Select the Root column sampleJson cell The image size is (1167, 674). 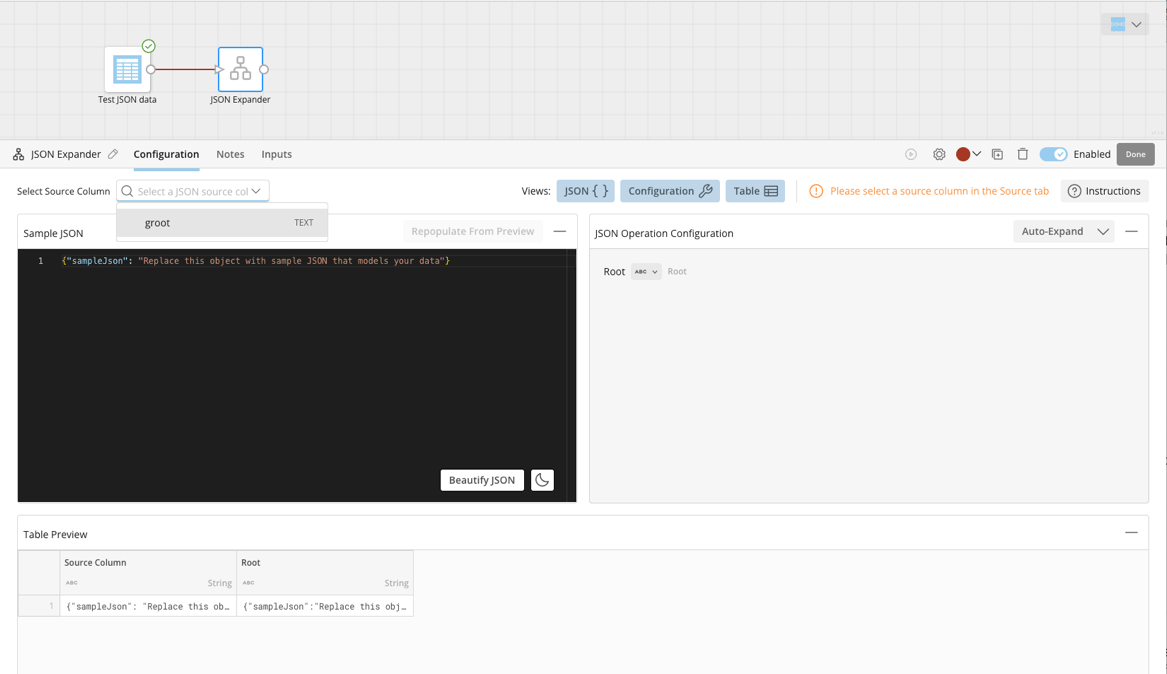click(x=325, y=606)
